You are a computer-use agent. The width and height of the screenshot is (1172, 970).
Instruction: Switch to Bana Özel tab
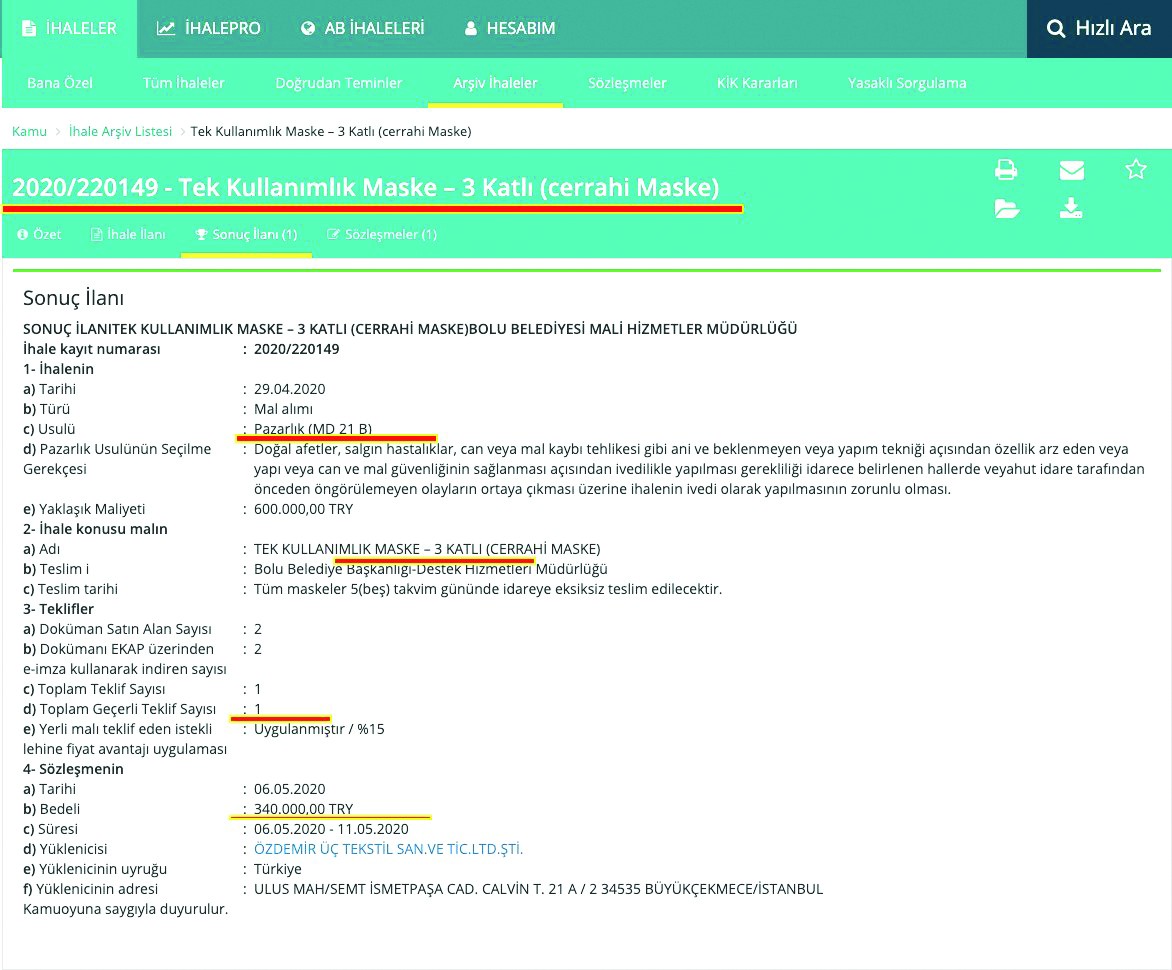pyautogui.click(x=59, y=83)
